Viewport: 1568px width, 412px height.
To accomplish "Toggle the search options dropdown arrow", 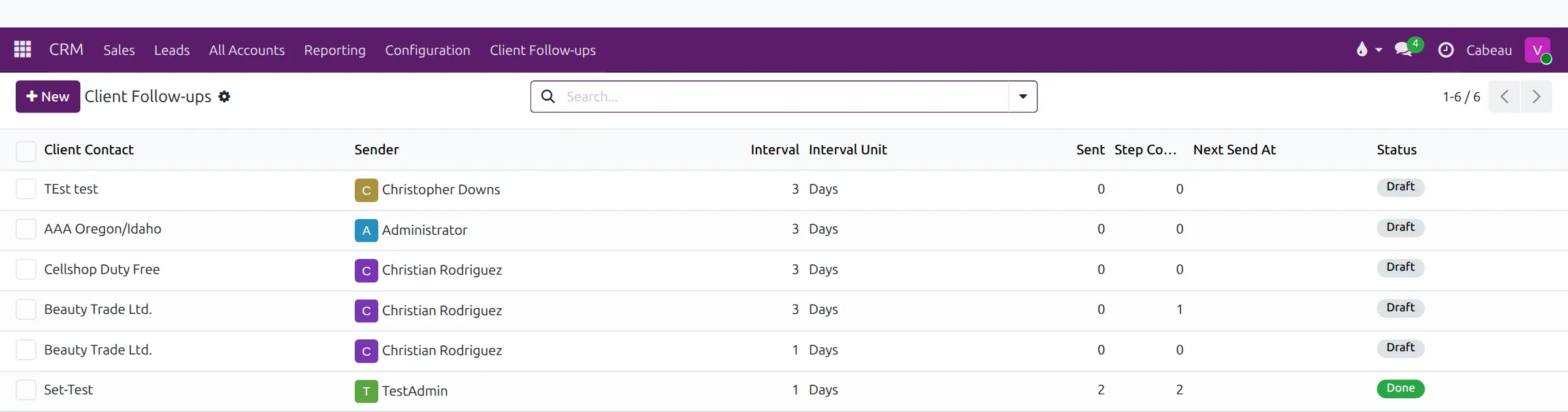I will [x=1023, y=97].
